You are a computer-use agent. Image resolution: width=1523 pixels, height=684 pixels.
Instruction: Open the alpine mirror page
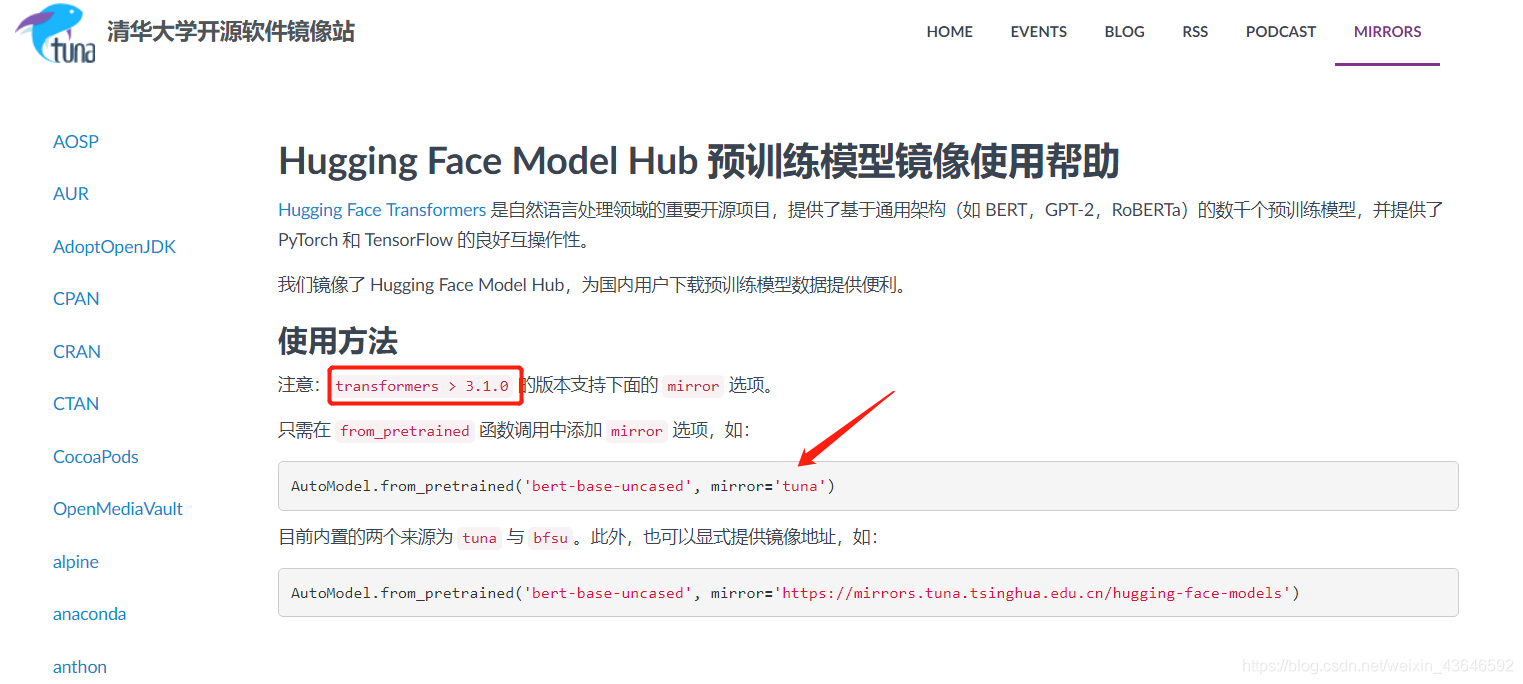[x=75, y=561]
